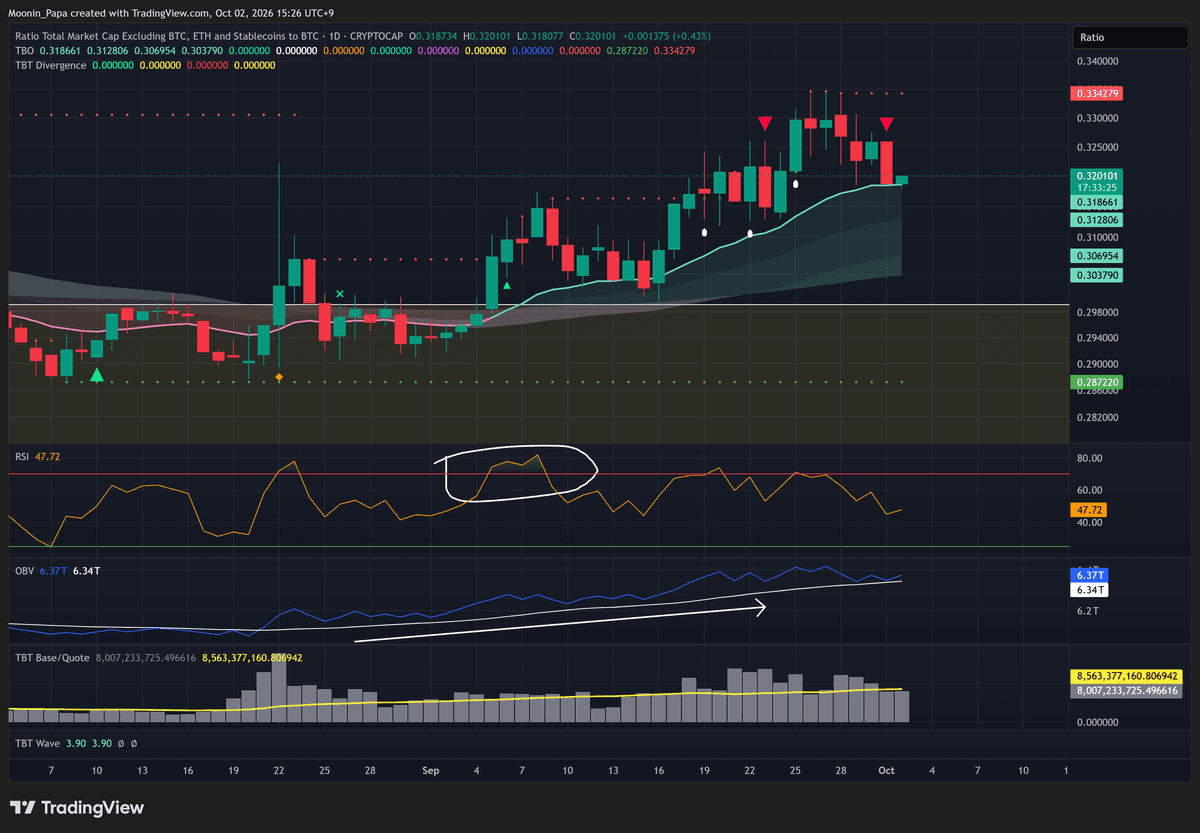Click the TradingView logo at bottom left

pyautogui.click(x=77, y=808)
